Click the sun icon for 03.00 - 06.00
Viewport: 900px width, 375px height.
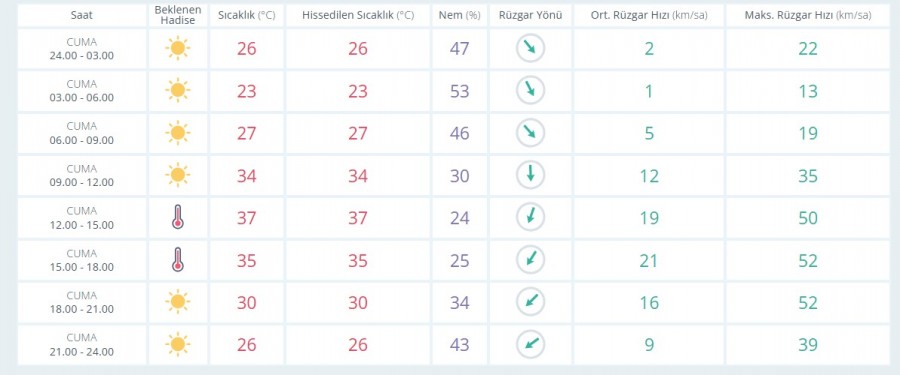pyautogui.click(x=178, y=91)
